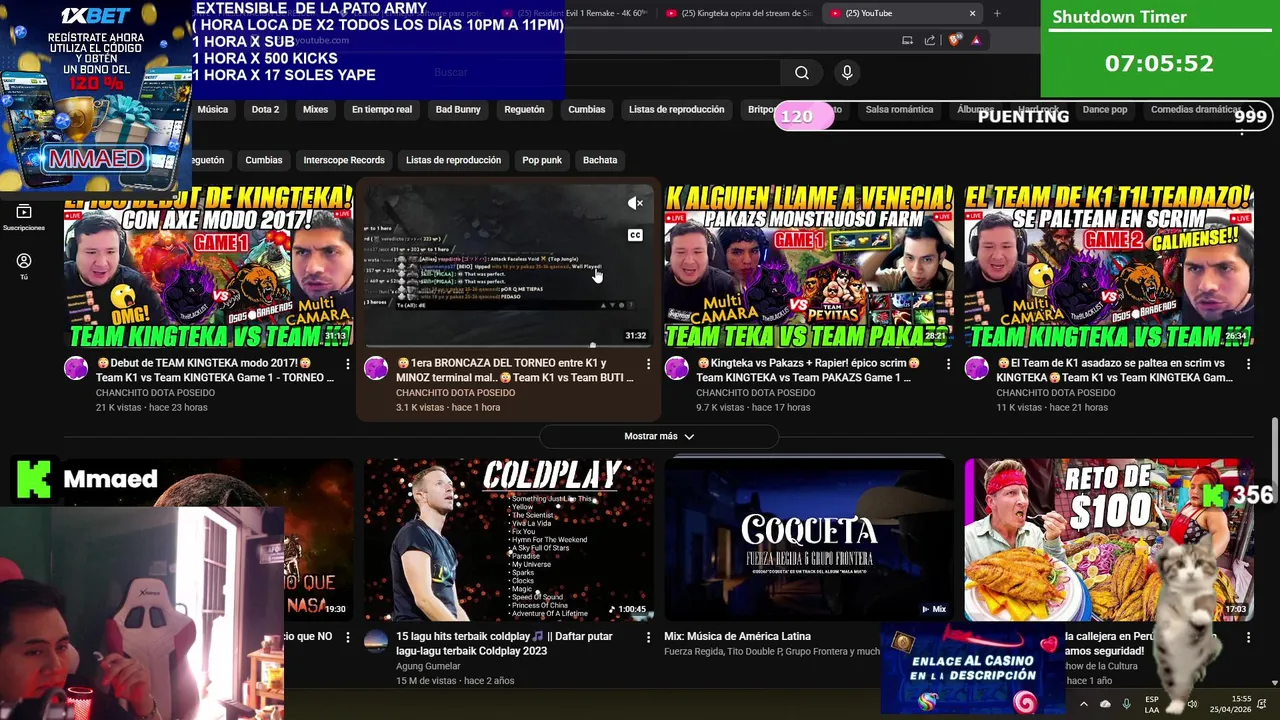Click the YouTube search magnifier button

coord(802,72)
